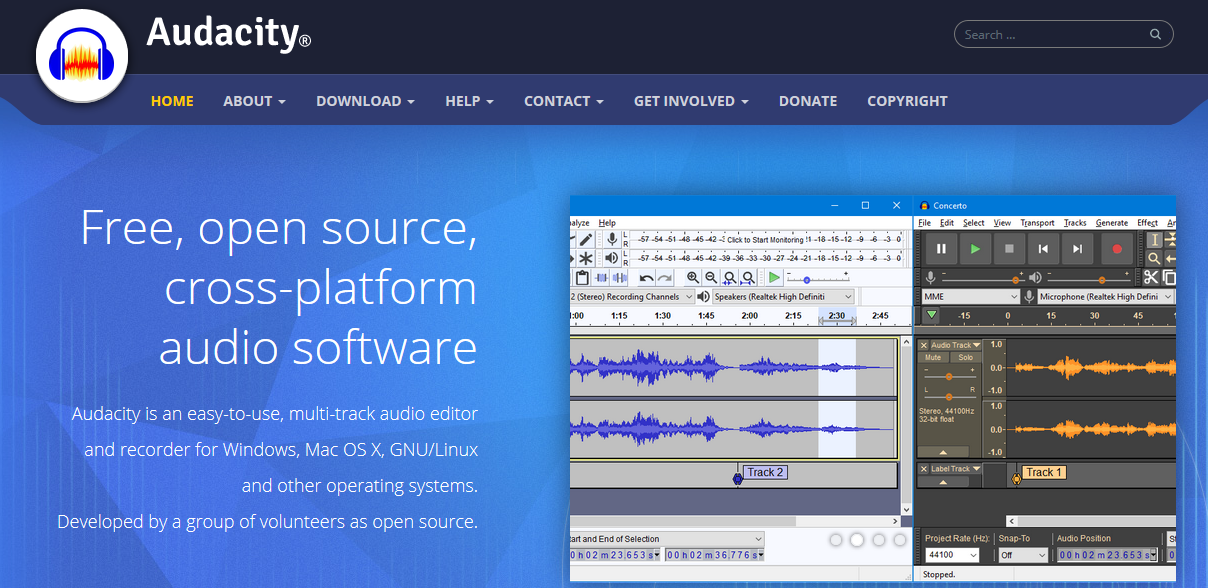Screen dimensions: 1208x588
Task: Click the green Play-at-speed button
Action: [x=775, y=278]
